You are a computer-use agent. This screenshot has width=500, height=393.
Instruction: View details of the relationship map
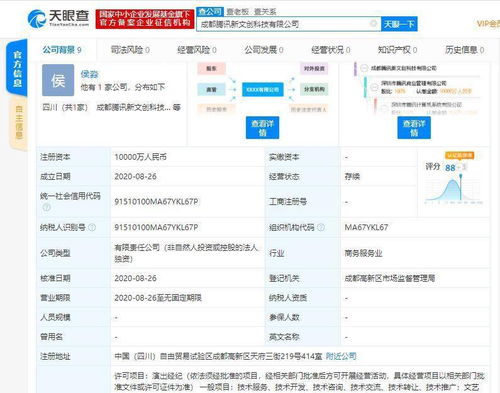[262, 128]
